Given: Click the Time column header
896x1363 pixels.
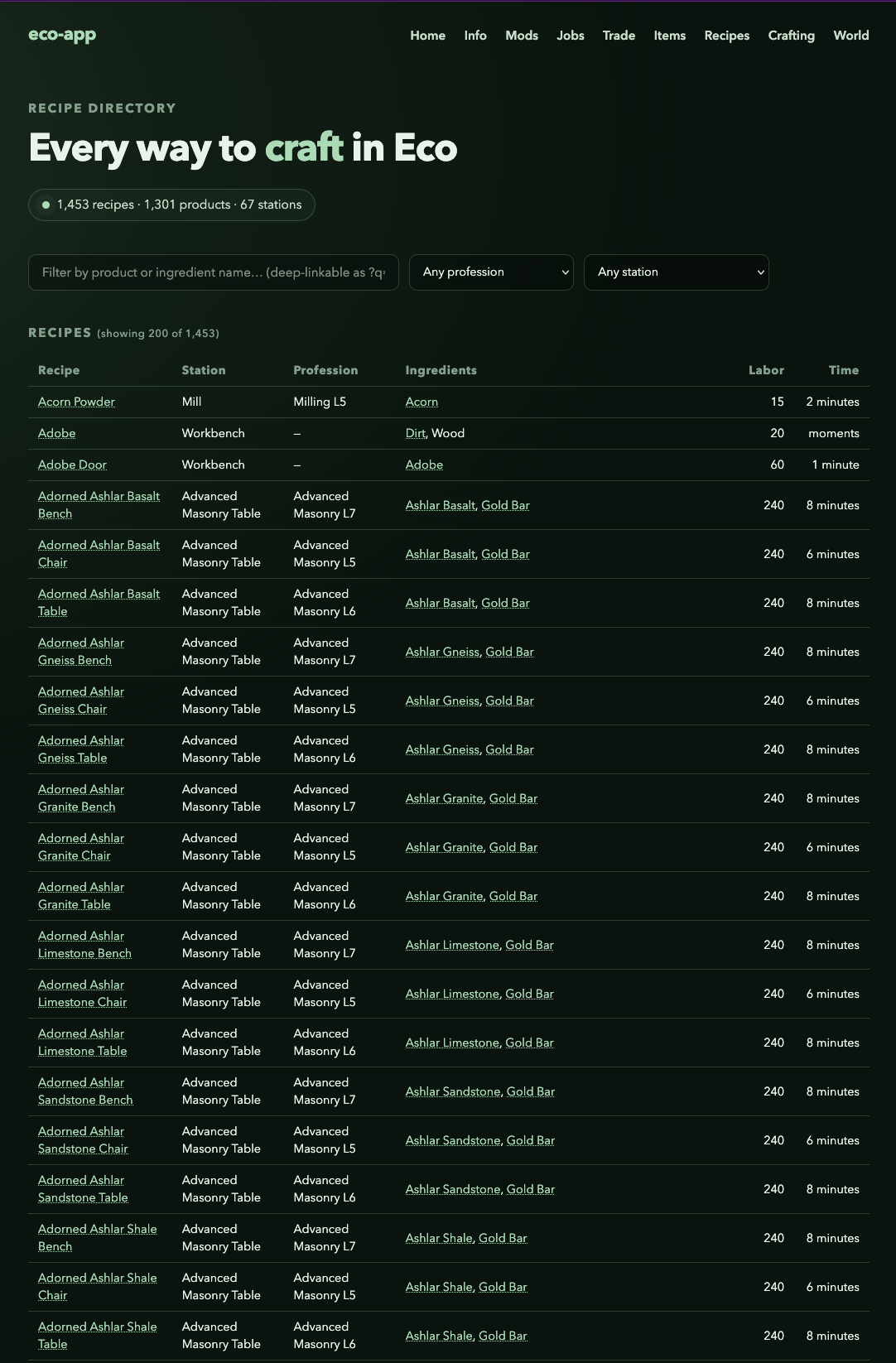Looking at the screenshot, I should [844, 370].
